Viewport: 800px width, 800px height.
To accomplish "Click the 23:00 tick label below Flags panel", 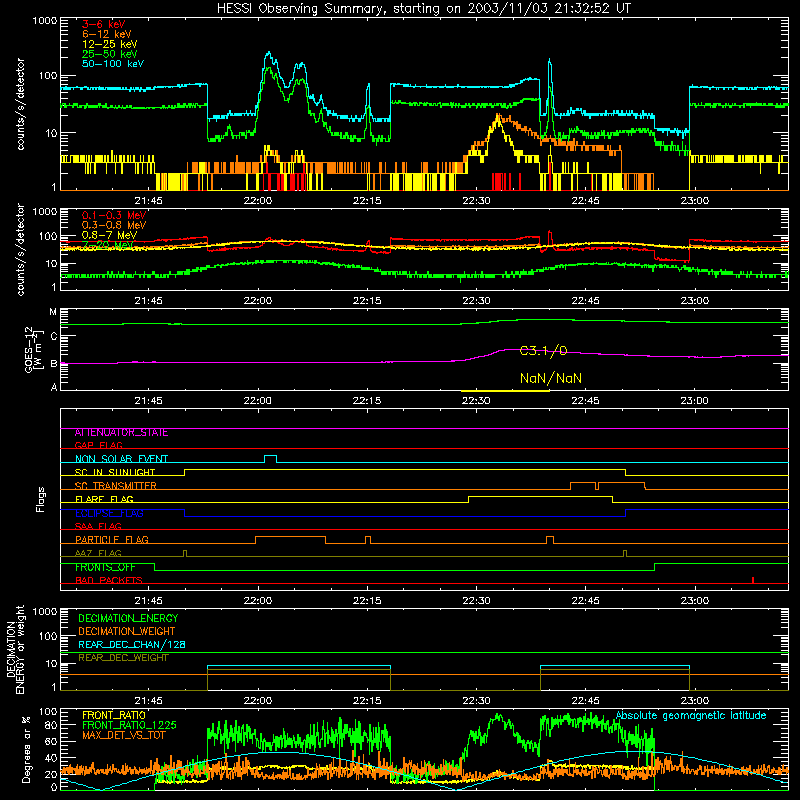I will point(695,601).
